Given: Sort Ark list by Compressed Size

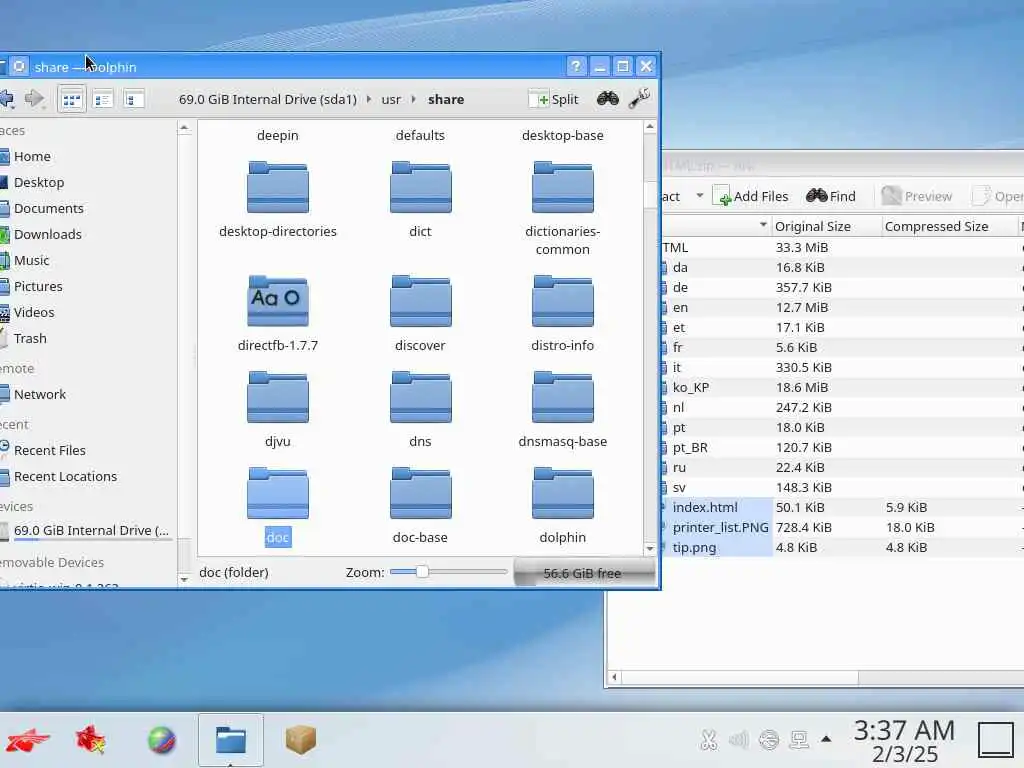Looking at the screenshot, I should (x=950, y=227).
